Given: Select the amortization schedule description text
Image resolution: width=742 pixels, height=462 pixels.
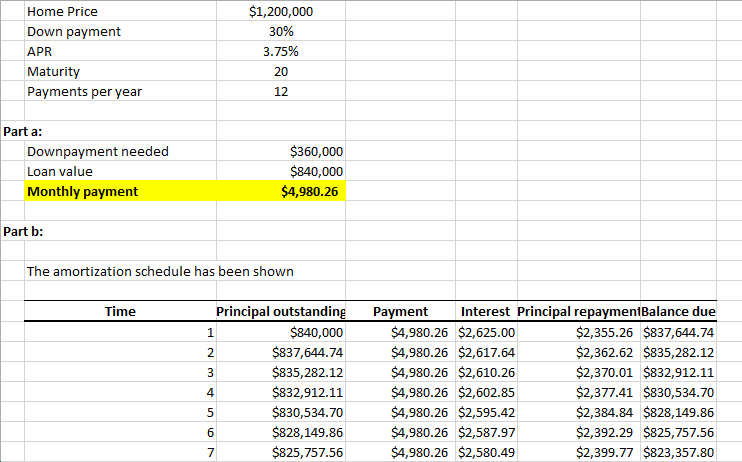Looking at the screenshot, I should [x=160, y=271].
